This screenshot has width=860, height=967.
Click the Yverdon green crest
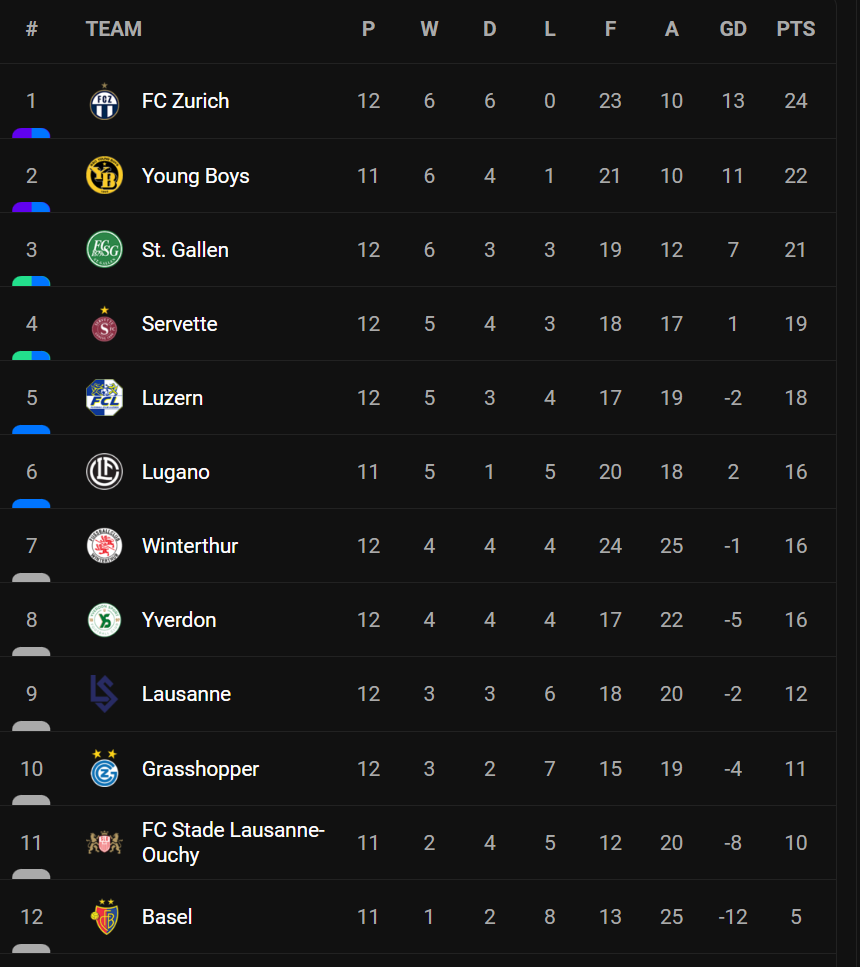coord(104,620)
